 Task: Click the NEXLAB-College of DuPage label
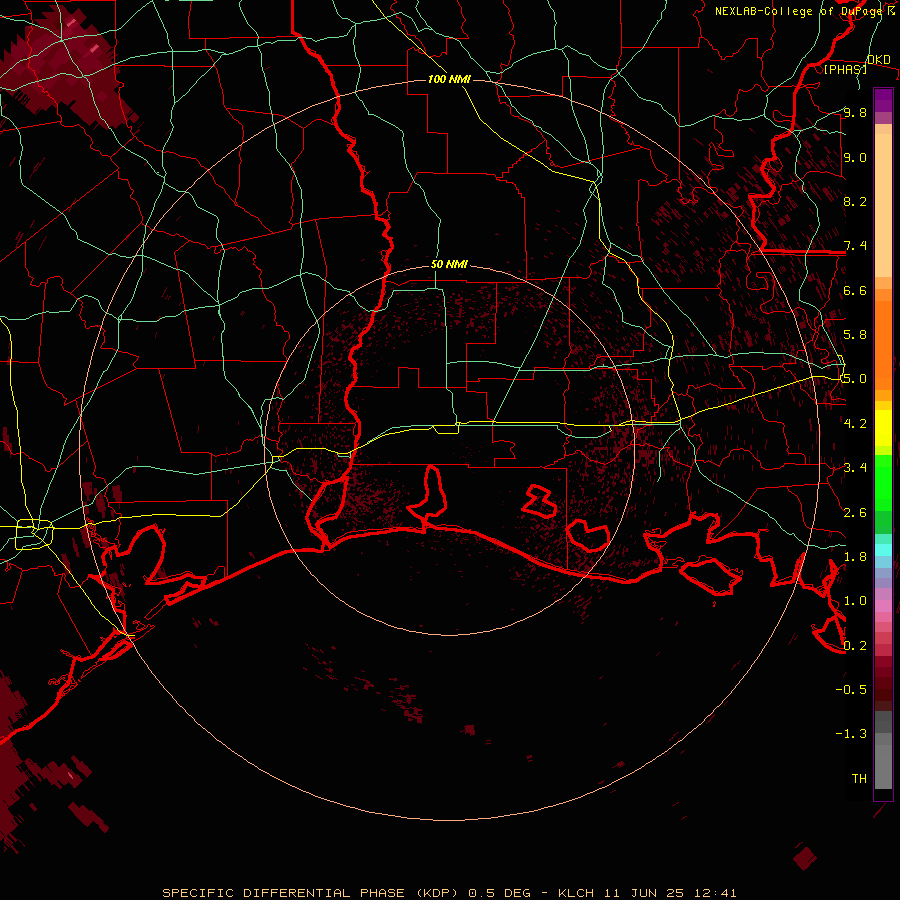(x=799, y=11)
